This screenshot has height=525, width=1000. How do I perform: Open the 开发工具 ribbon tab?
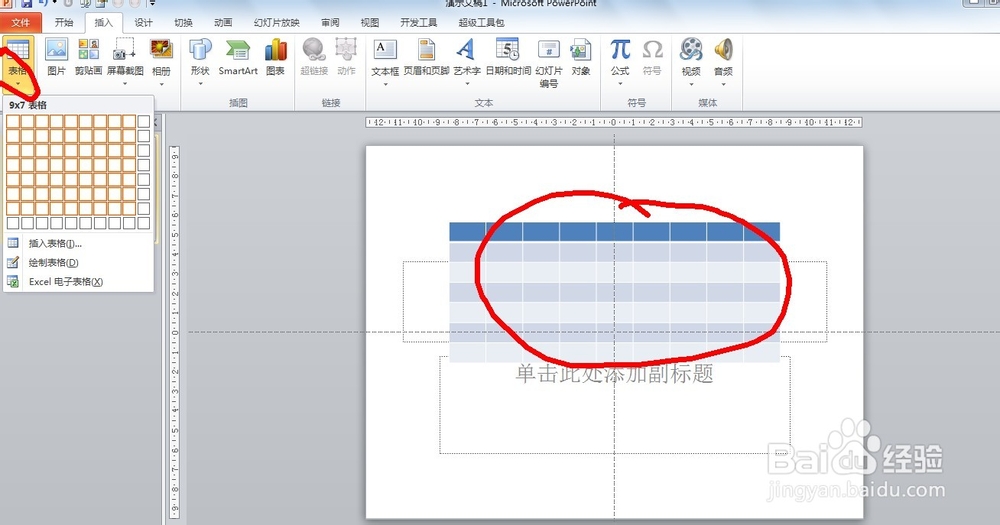tap(418, 22)
